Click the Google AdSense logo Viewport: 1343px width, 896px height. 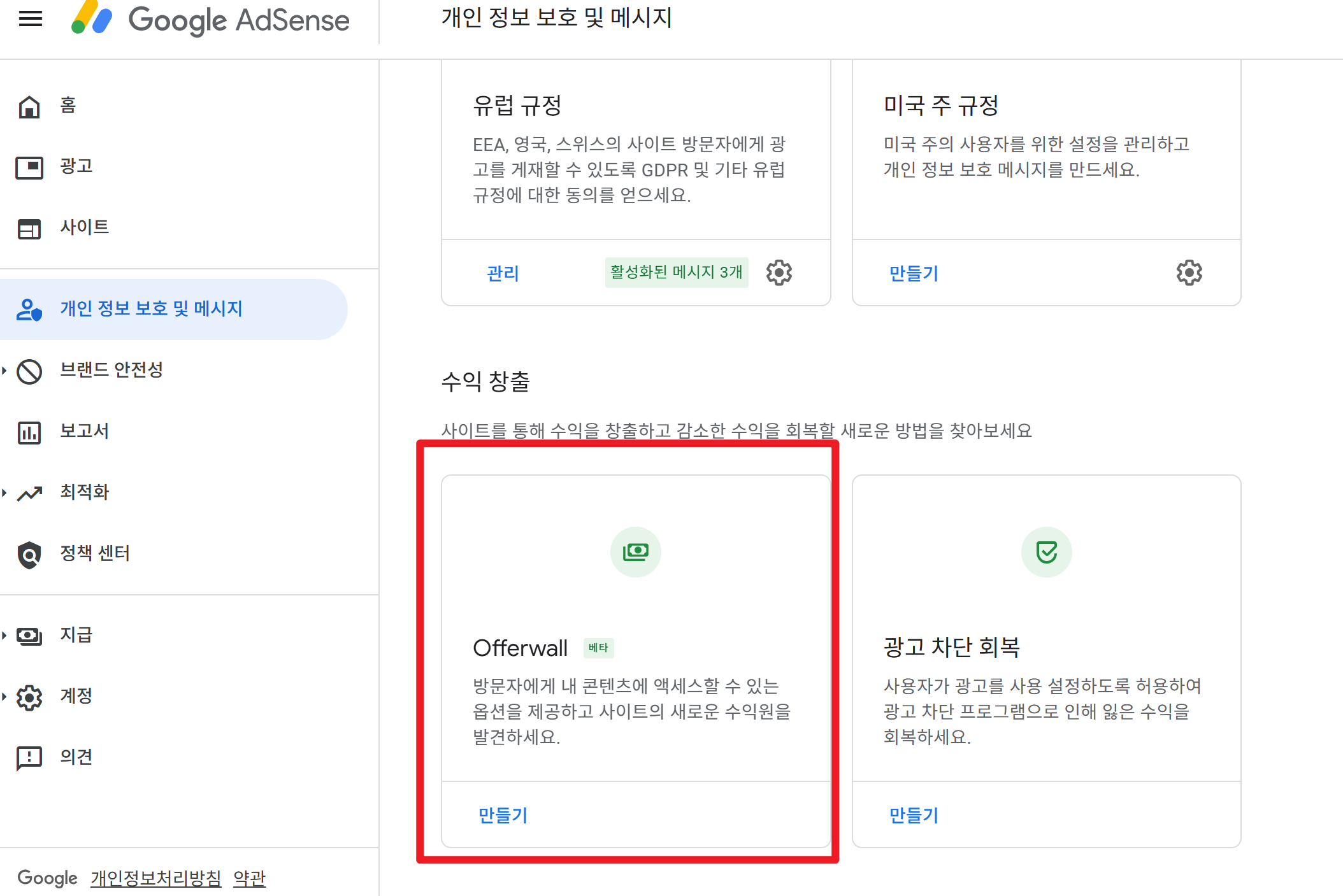coord(210,19)
